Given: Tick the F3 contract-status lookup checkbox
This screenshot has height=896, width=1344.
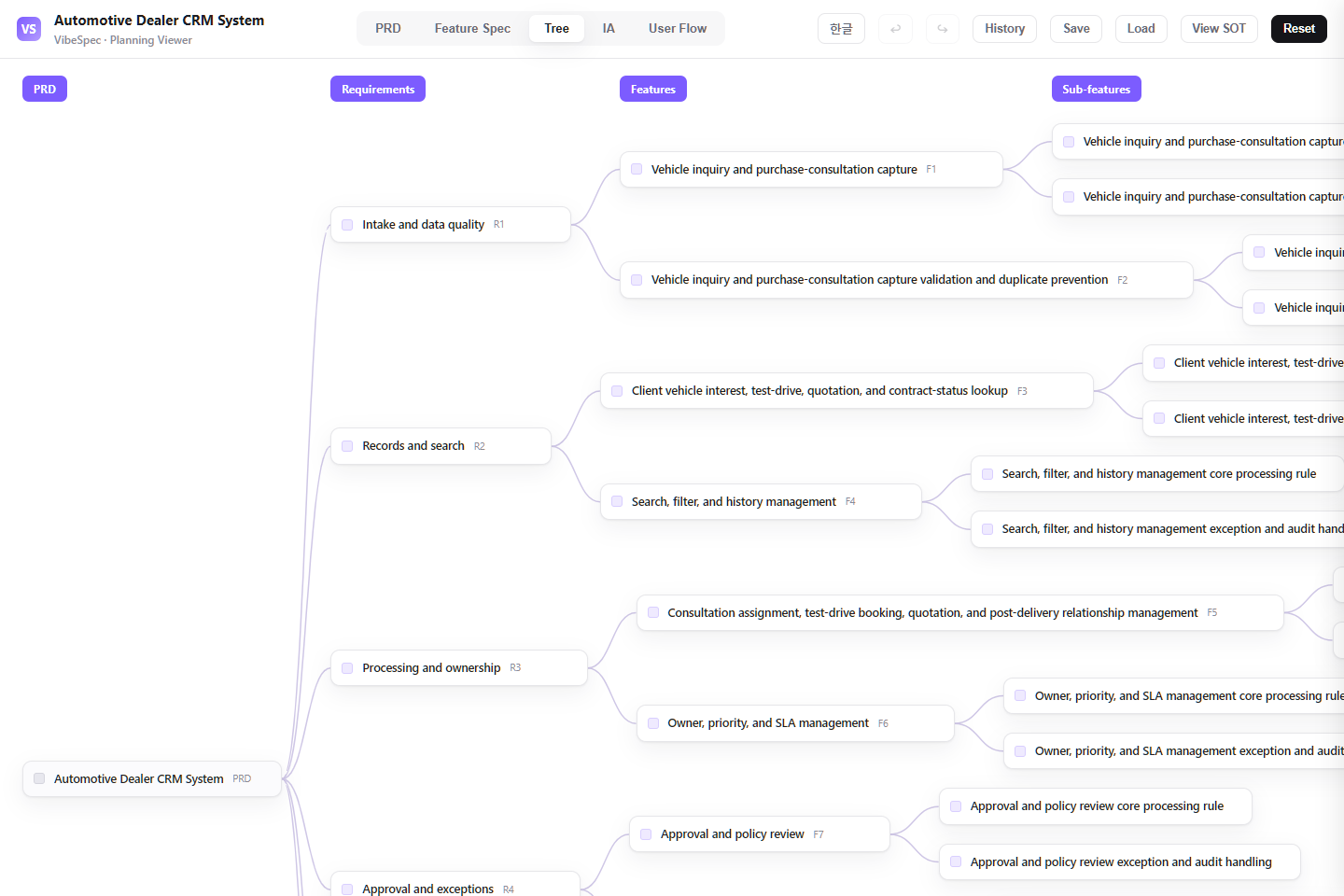Looking at the screenshot, I should click(x=617, y=391).
